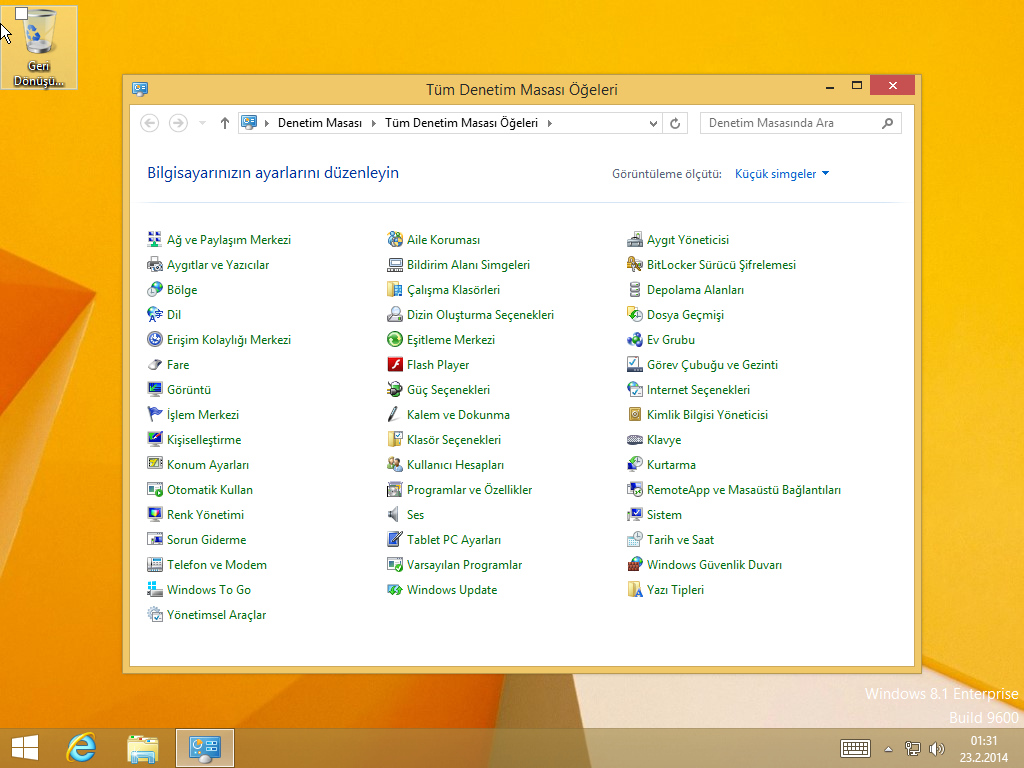Open the Ses speaker icon
Screen dimensions: 1024x768
(395, 515)
